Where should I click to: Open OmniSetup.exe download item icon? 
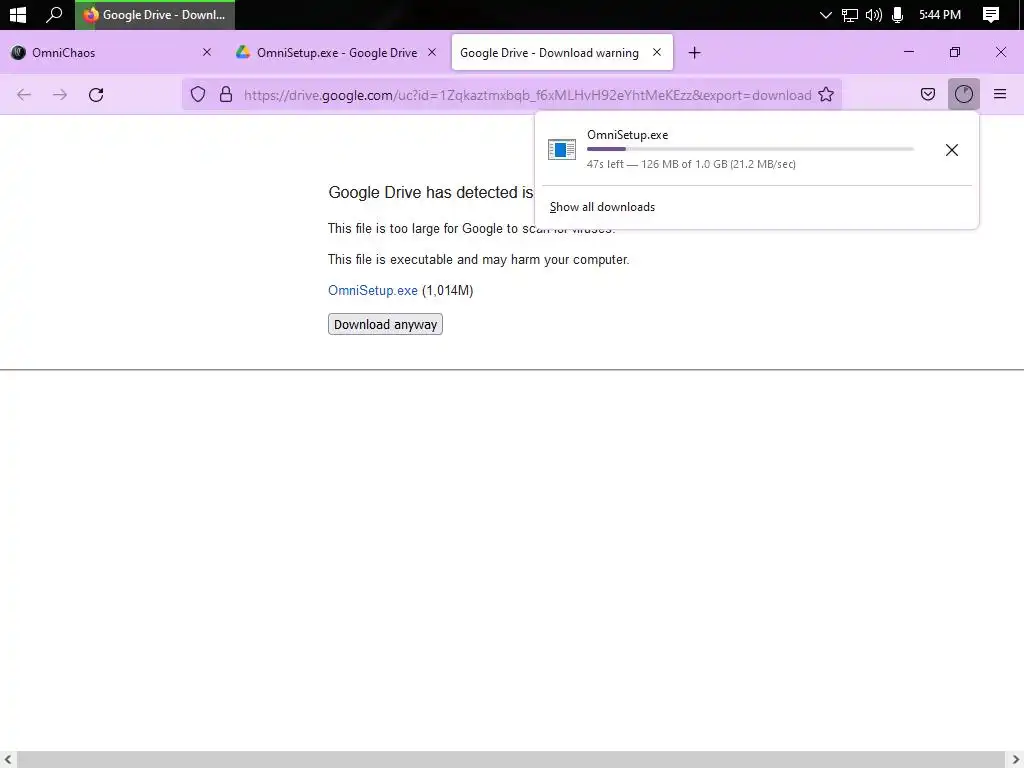pos(562,150)
